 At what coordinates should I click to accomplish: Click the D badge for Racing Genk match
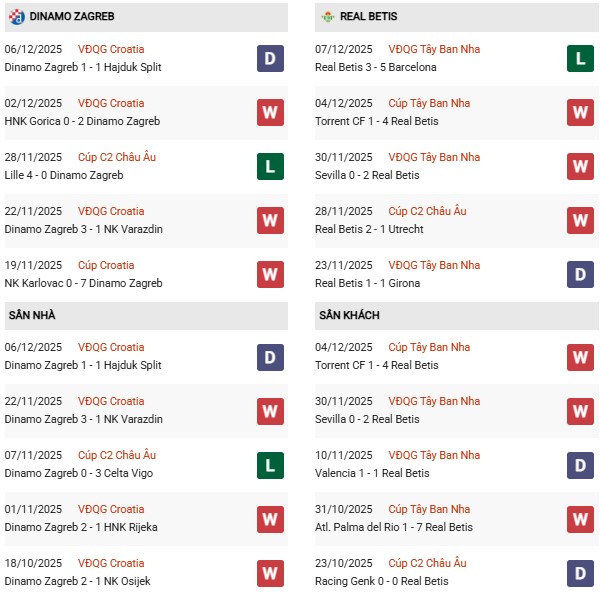[581, 570]
